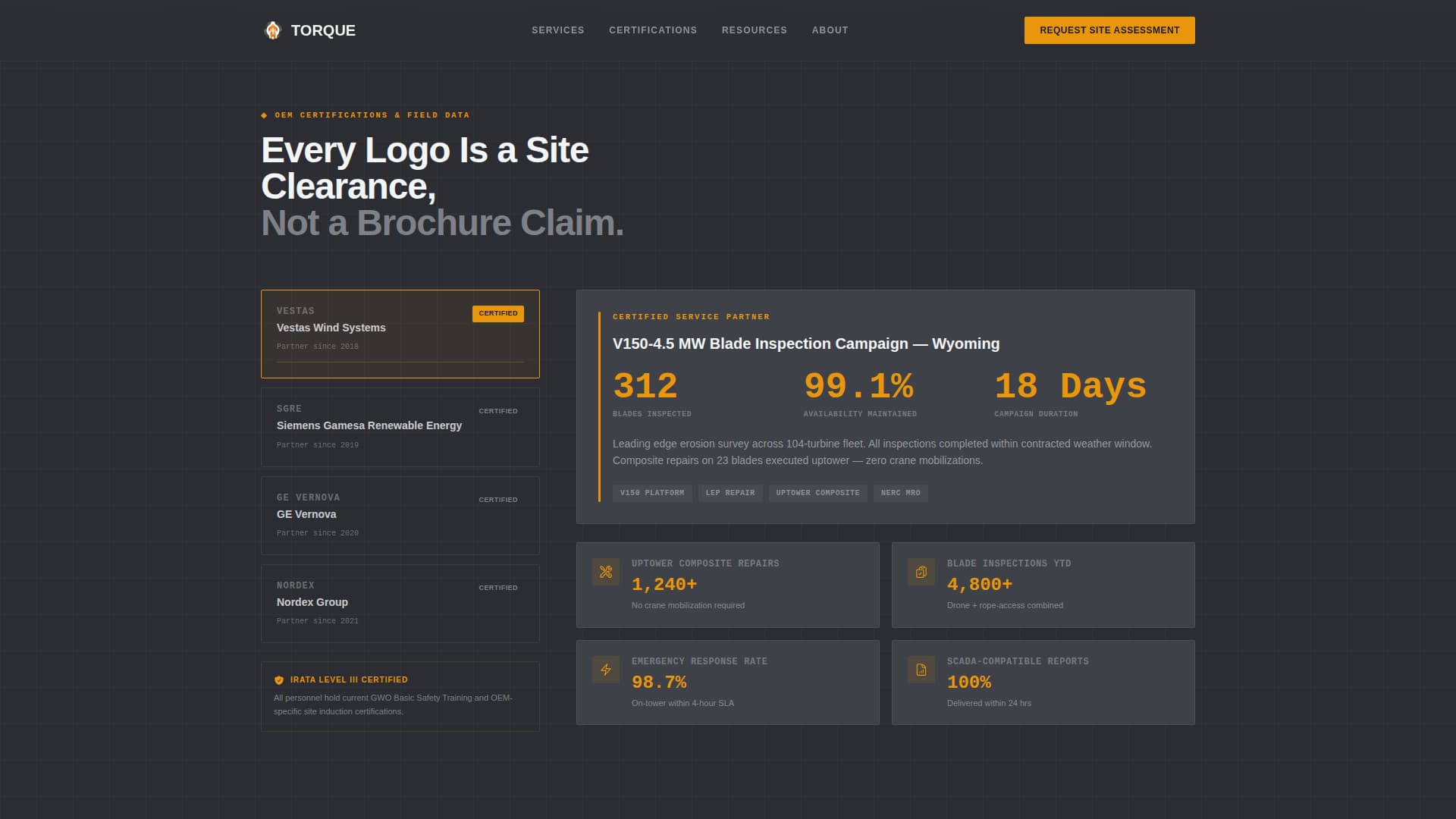Select the GE Vernova partner card
Image resolution: width=1456 pixels, height=819 pixels.
click(400, 516)
